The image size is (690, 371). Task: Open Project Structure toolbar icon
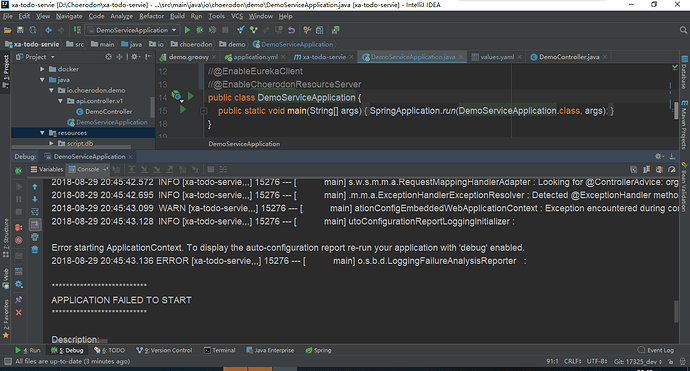(320, 30)
